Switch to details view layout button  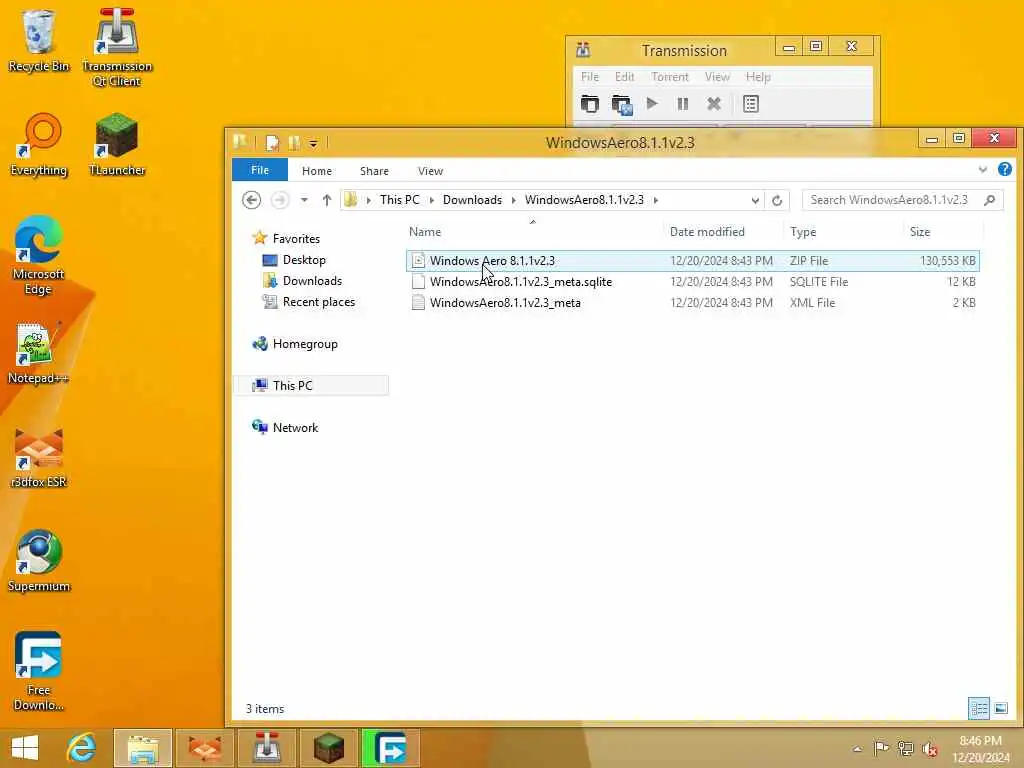[978, 709]
